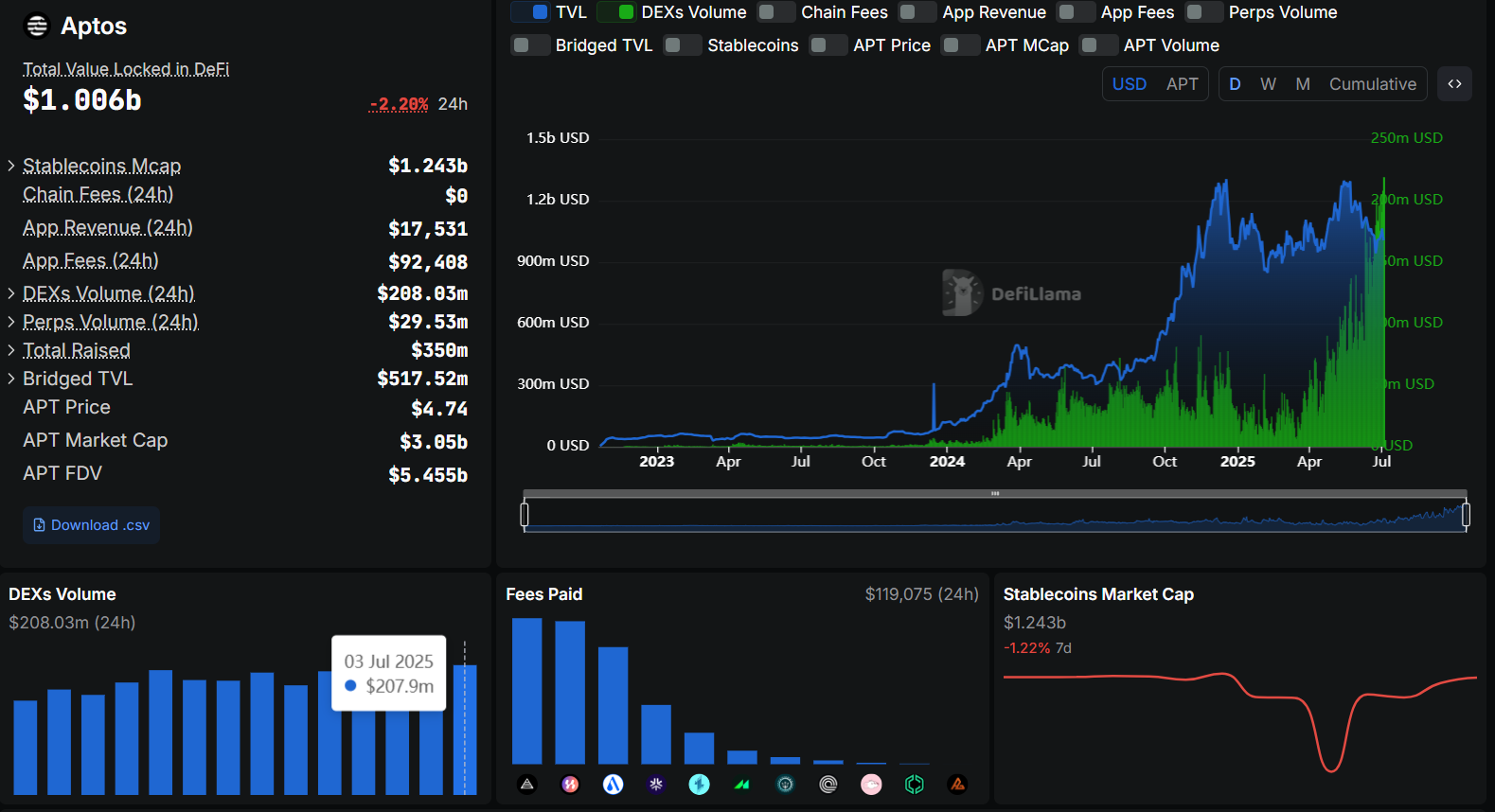1495x812 pixels.
Task: Click the green double-M logo in Fees Paid
Action: click(742, 784)
